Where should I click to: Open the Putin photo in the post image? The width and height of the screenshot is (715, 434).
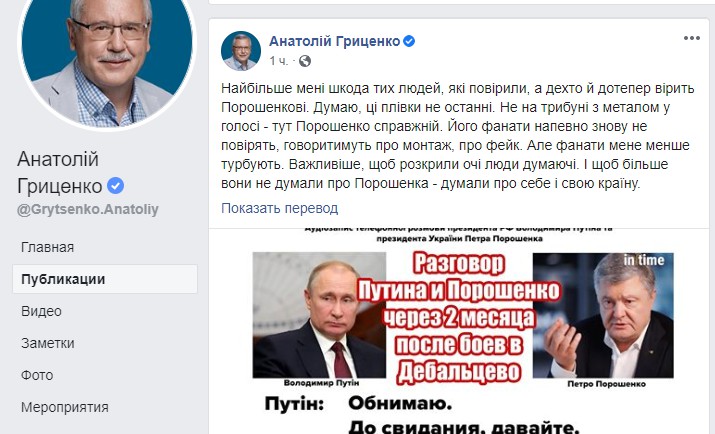(x=319, y=315)
